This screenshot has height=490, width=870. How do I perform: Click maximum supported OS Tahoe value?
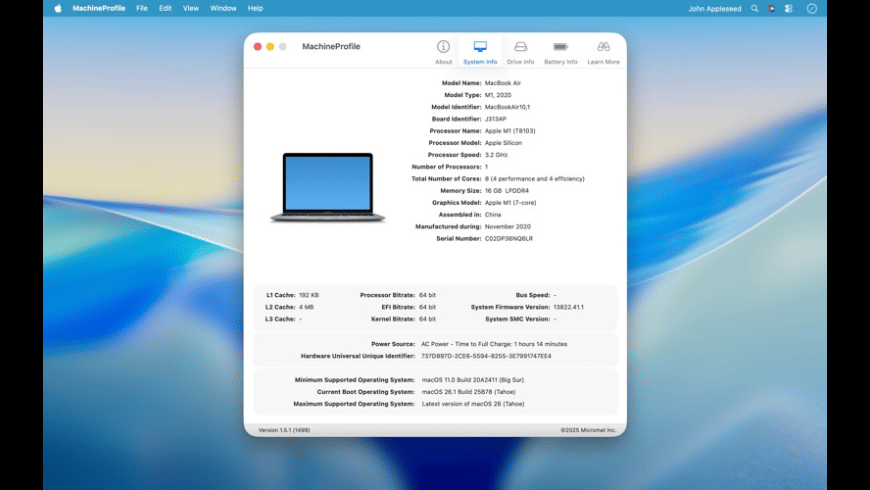click(x=473, y=404)
